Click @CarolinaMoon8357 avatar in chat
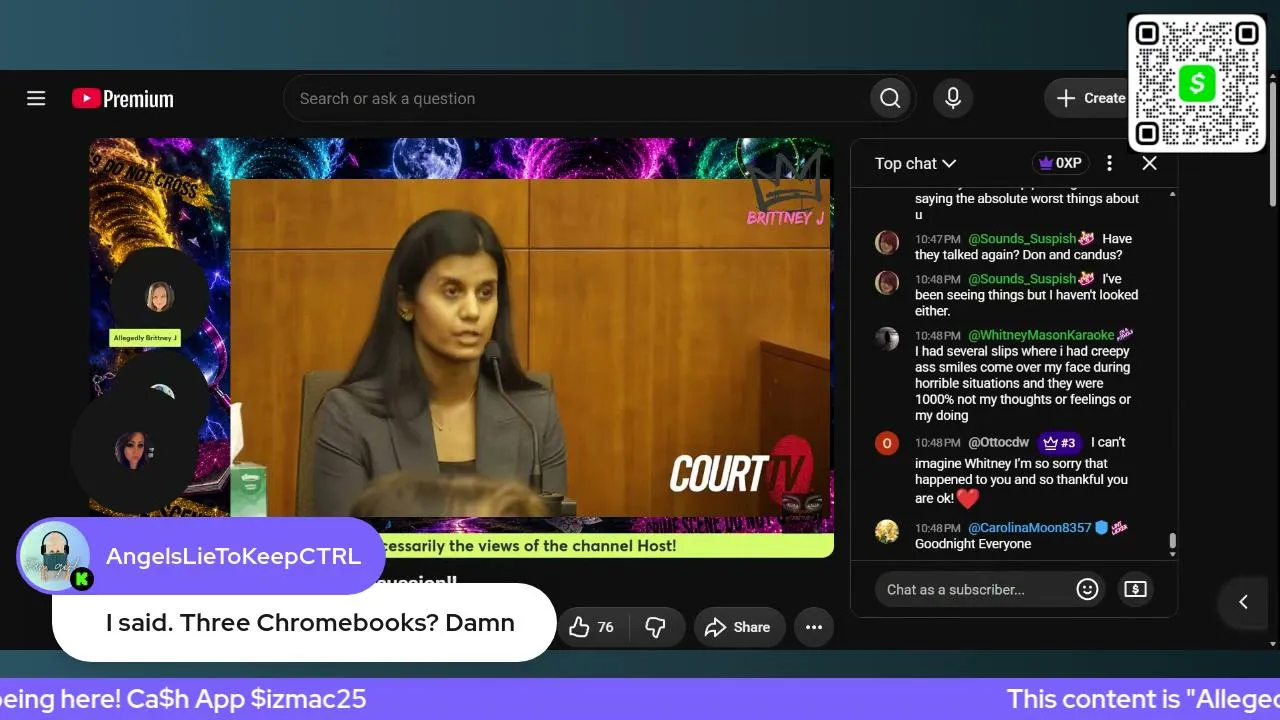The height and width of the screenshot is (720, 1280). [x=887, y=531]
